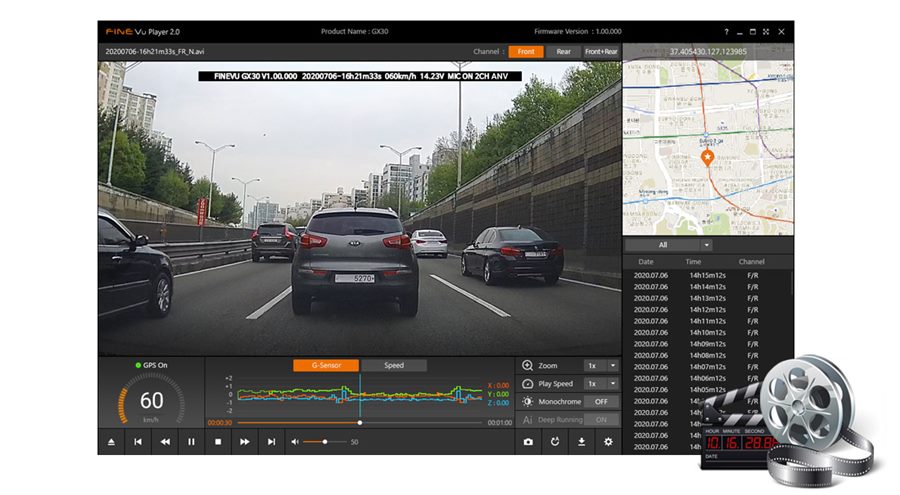Stop the video playback

(218, 442)
